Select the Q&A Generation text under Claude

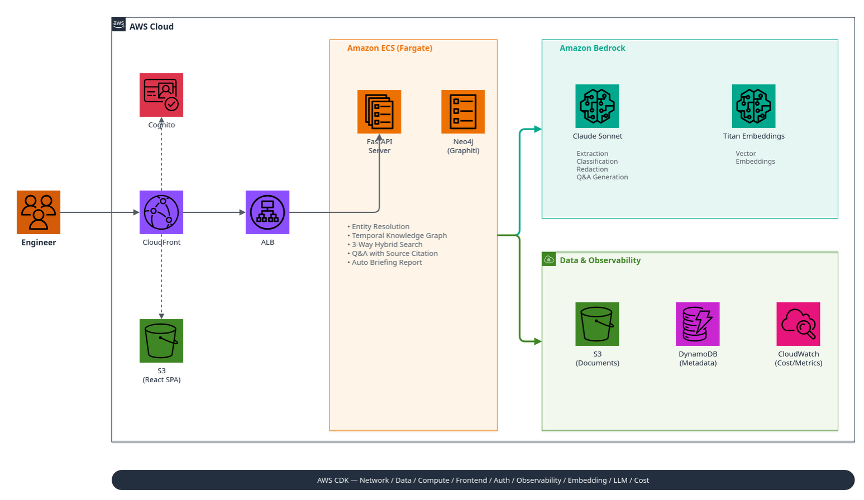(602, 177)
